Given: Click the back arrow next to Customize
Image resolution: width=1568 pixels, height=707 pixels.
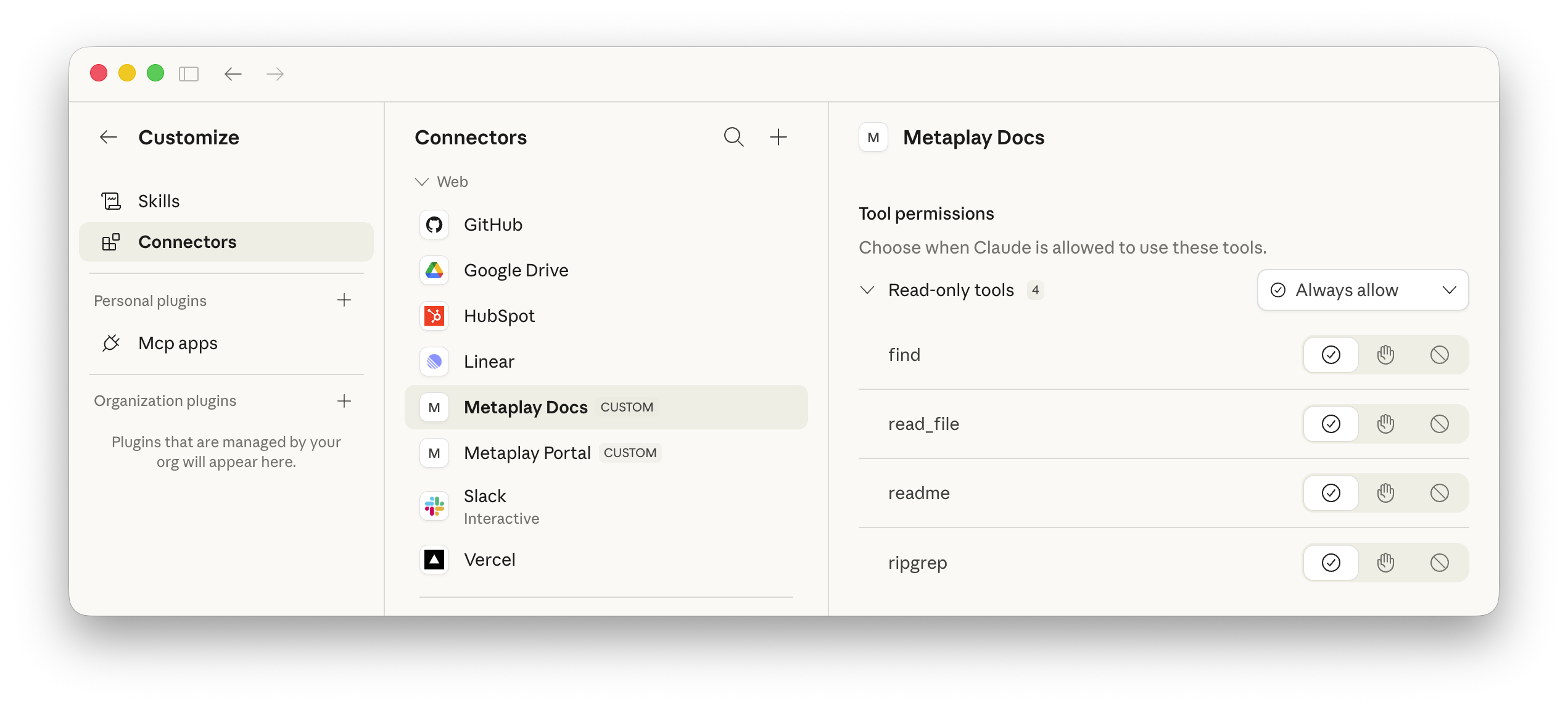Looking at the screenshot, I should [x=108, y=137].
